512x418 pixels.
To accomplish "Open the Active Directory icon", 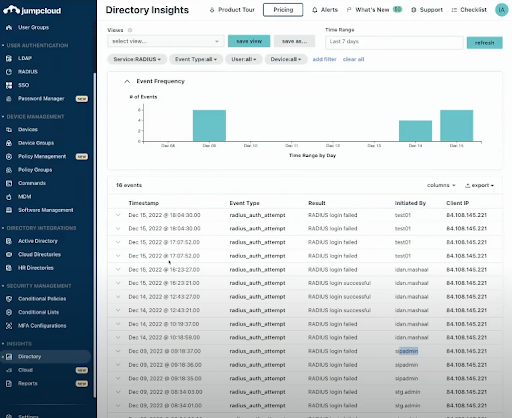I will 9,241.
